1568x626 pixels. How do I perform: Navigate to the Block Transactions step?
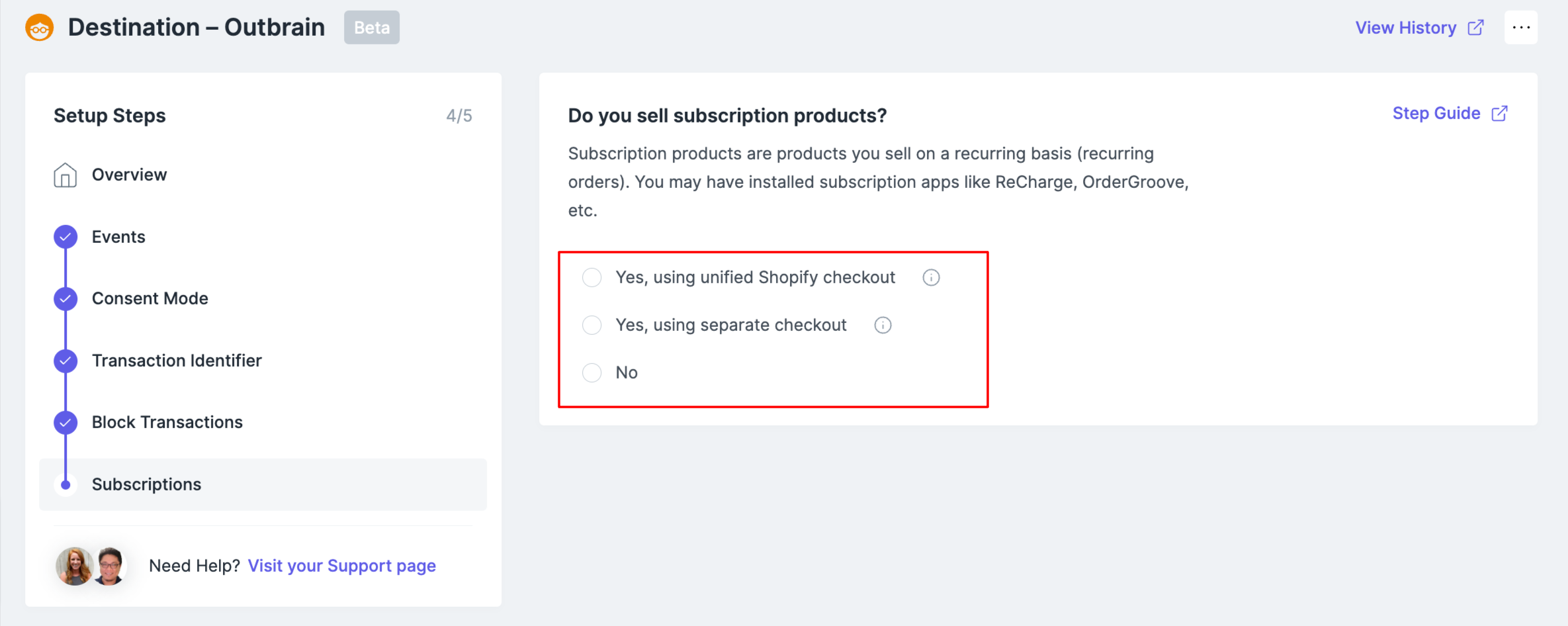(x=167, y=422)
